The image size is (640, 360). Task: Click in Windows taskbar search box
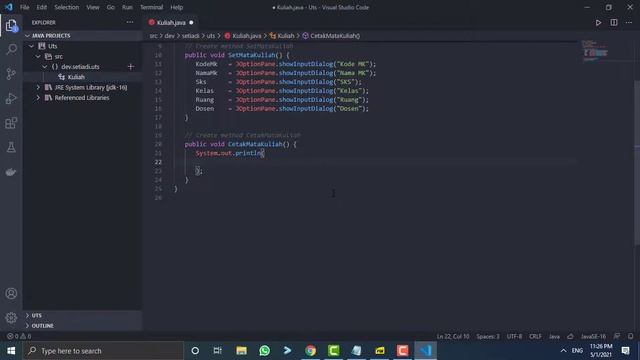(103, 351)
